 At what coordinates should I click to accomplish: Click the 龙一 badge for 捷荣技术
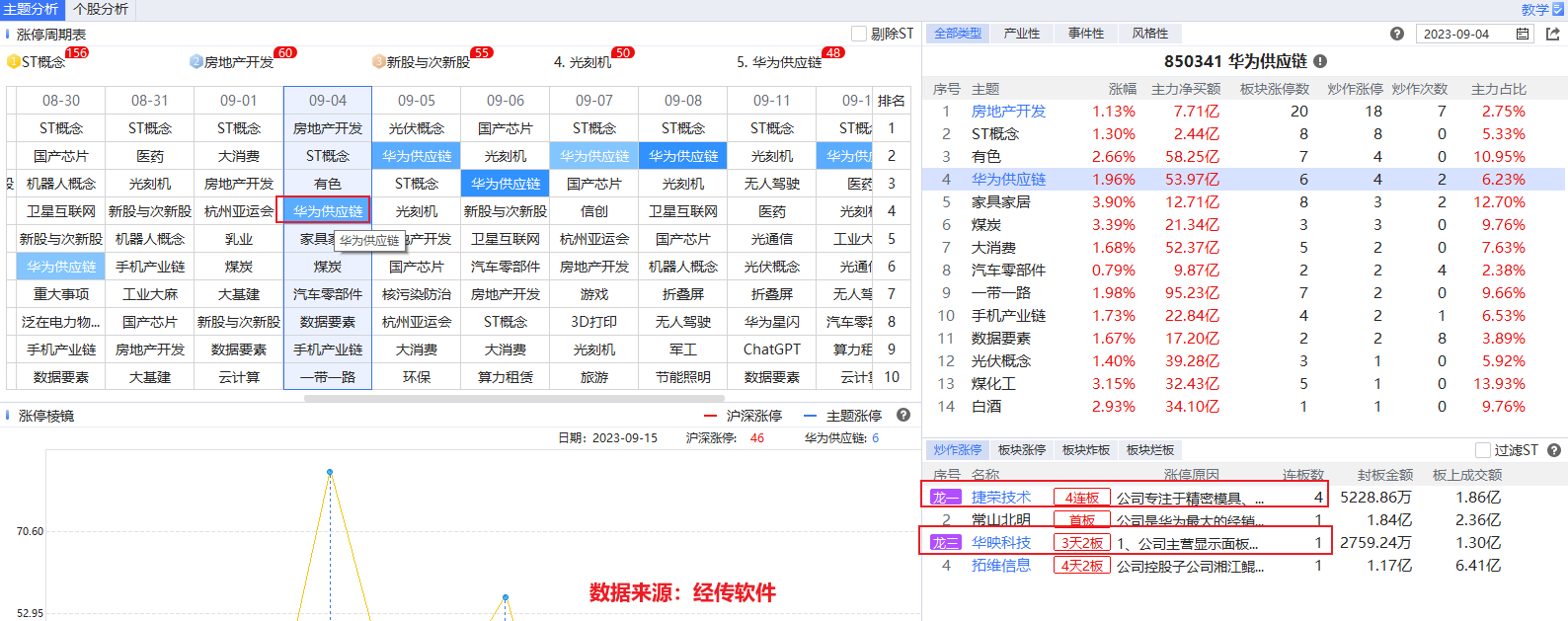(945, 498)
